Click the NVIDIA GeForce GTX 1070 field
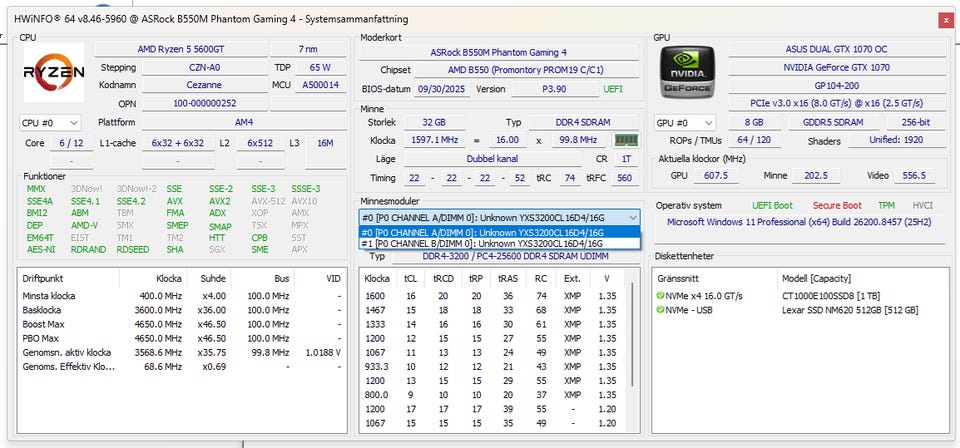The width and height of the screenshot is (960, 448). point(836,67)
